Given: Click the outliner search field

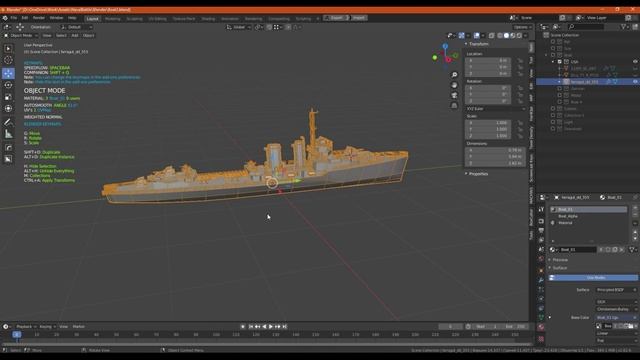Looking at the screenshot, I should point(585,27).
